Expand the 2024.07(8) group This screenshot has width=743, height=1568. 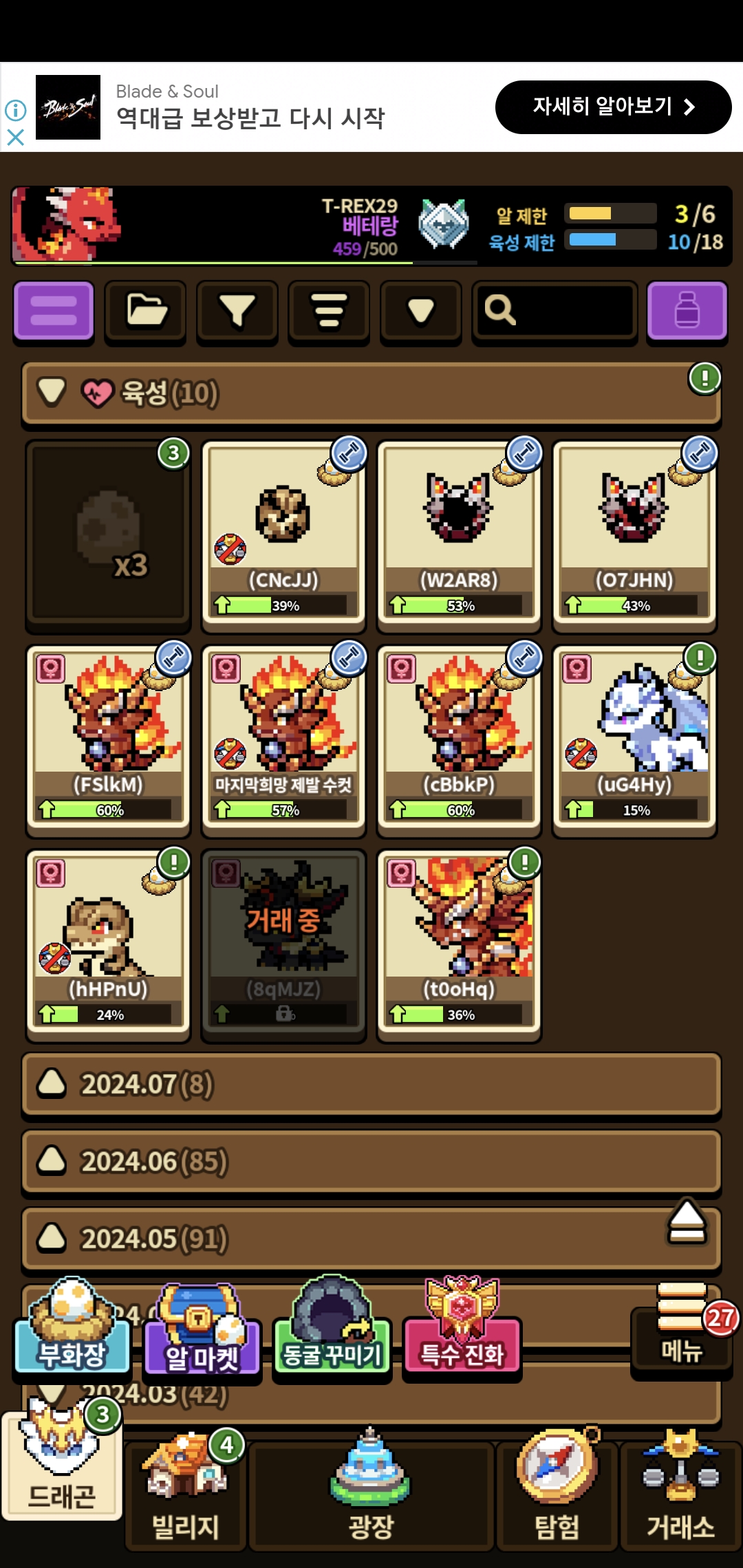coord(371,1085)
